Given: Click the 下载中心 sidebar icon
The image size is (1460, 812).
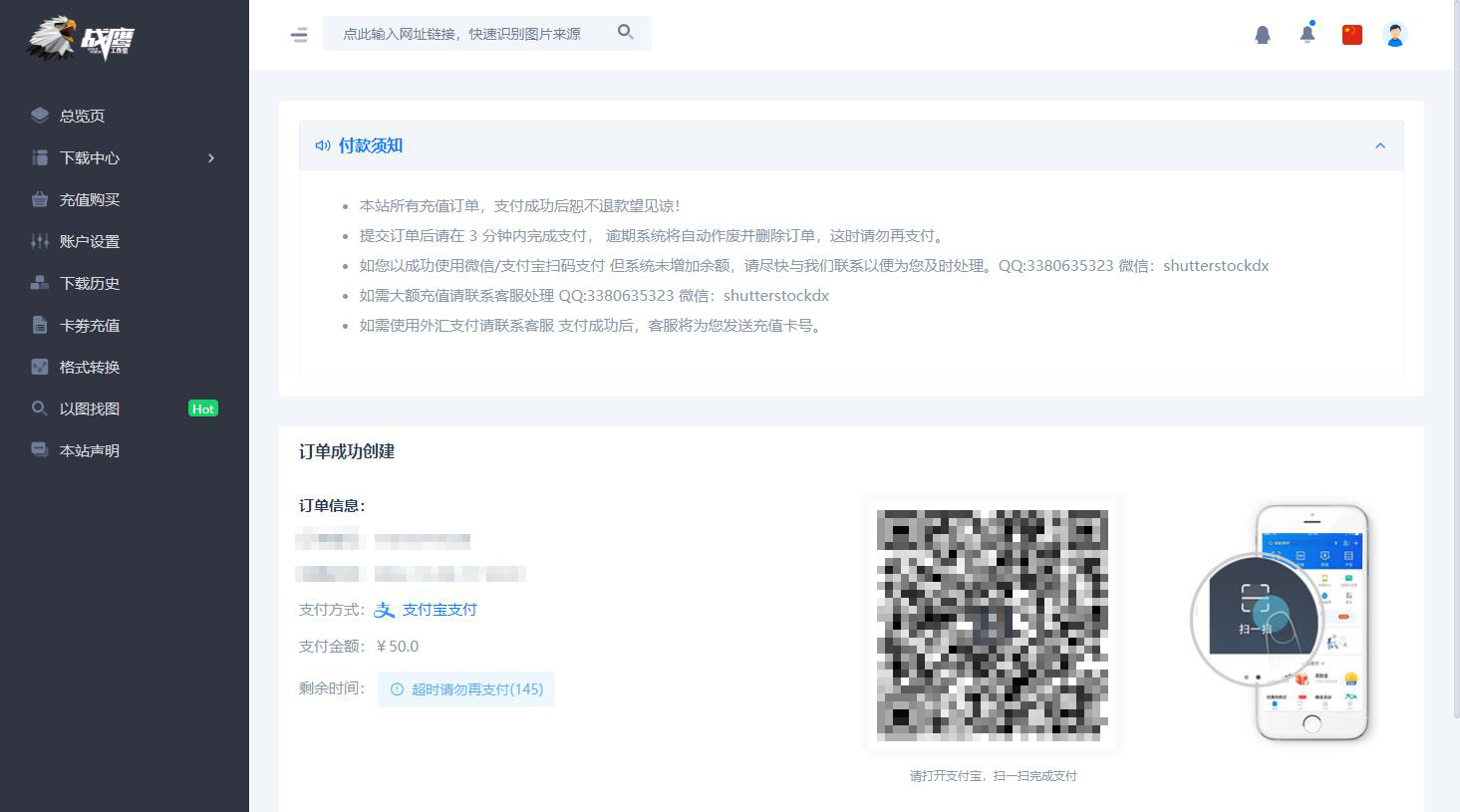Looking at the screenshot, I should click(x=40, y=157).
